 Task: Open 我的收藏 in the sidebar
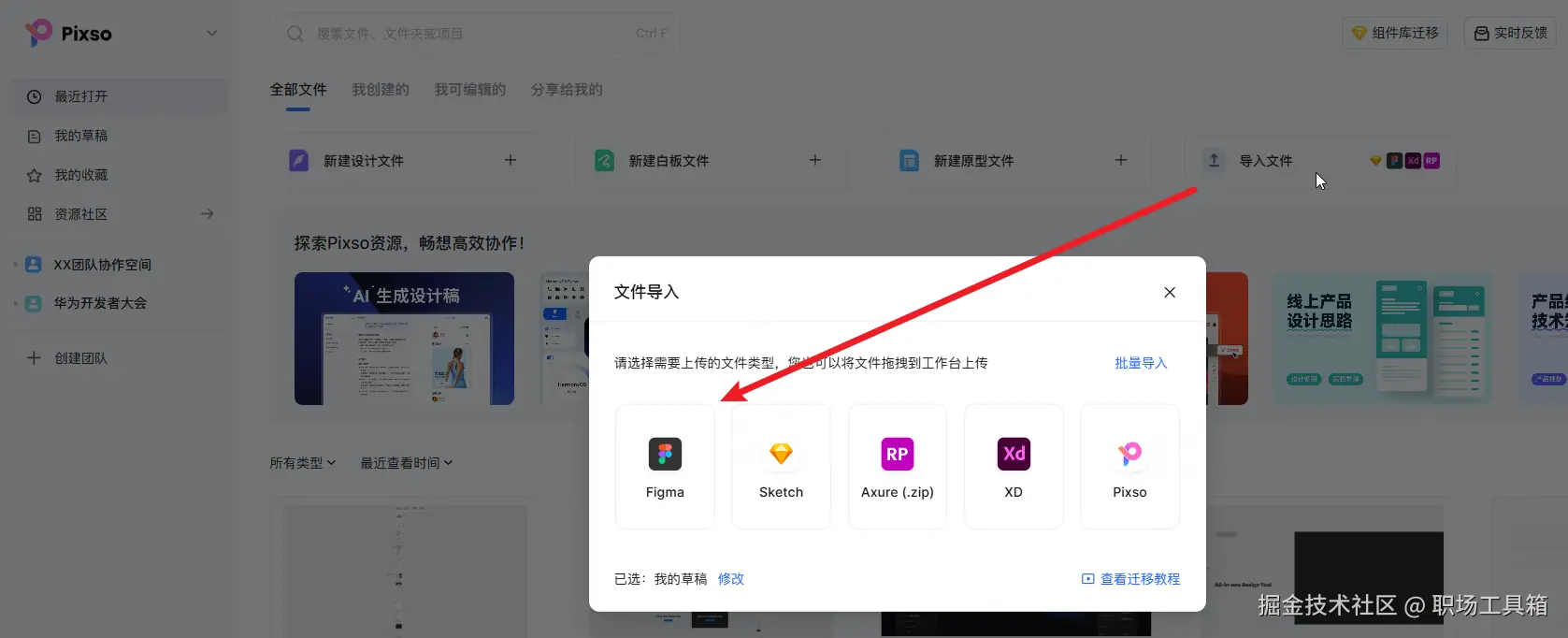pos(119,175)
